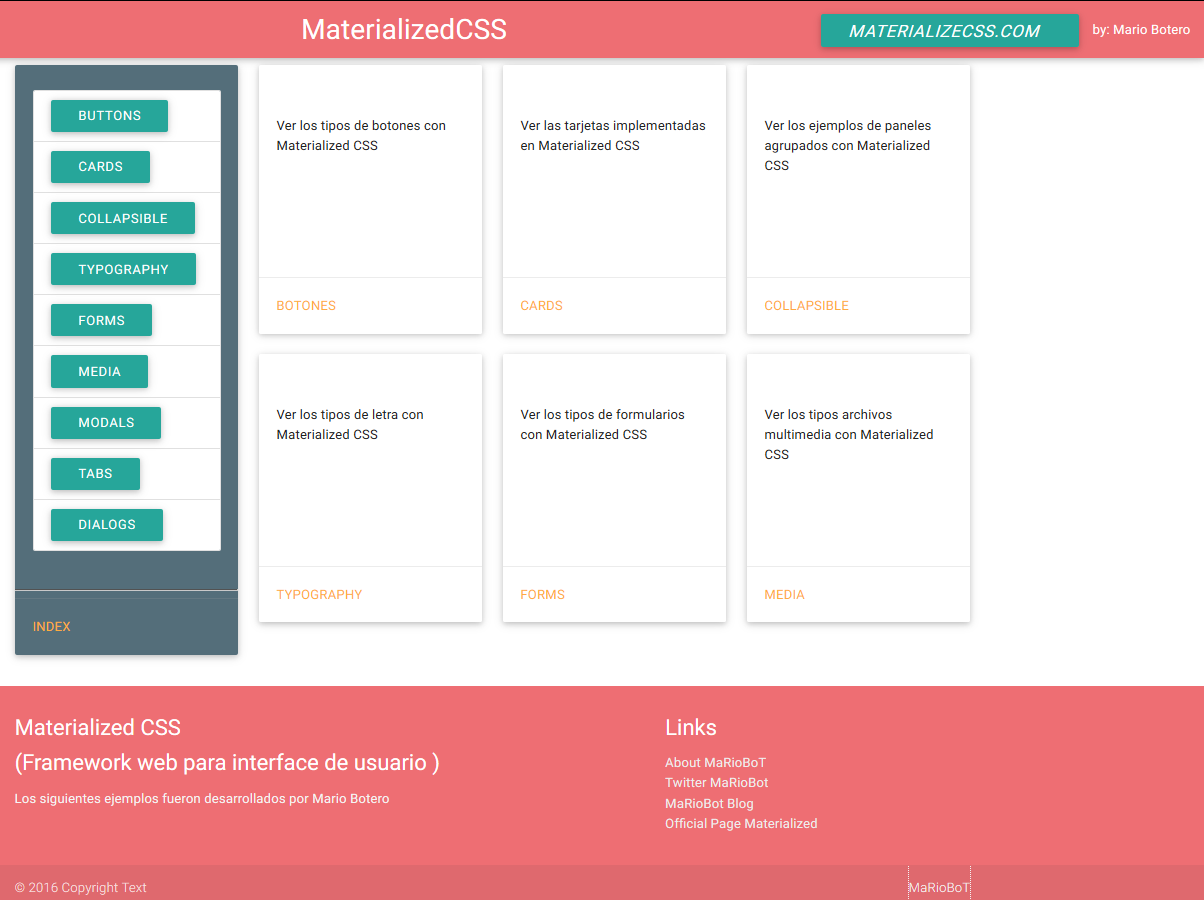Open the Official Page Materialized link
The image size is (1204, 900).
(x=741, y=824)
